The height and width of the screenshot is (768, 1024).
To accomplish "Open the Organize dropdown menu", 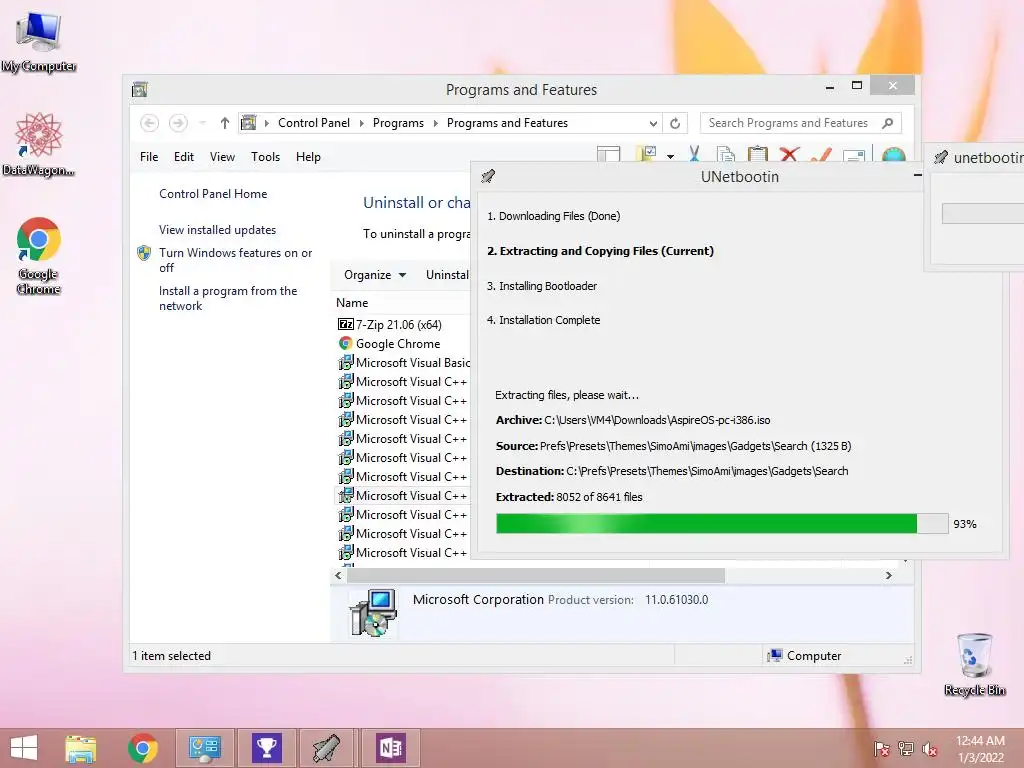I will [375, 275].
